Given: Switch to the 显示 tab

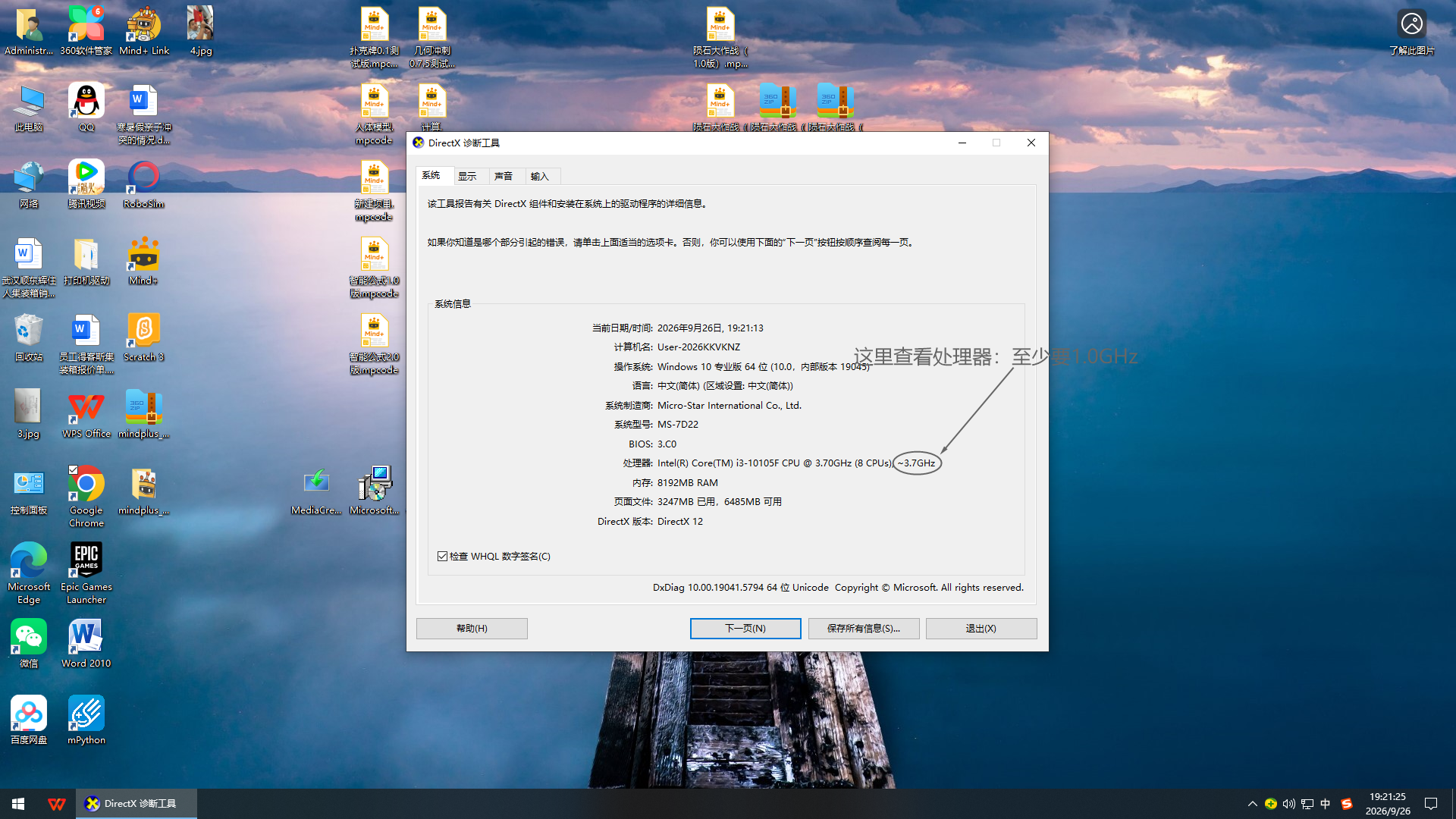Looking at the screenshot, I should pos(467,176).
